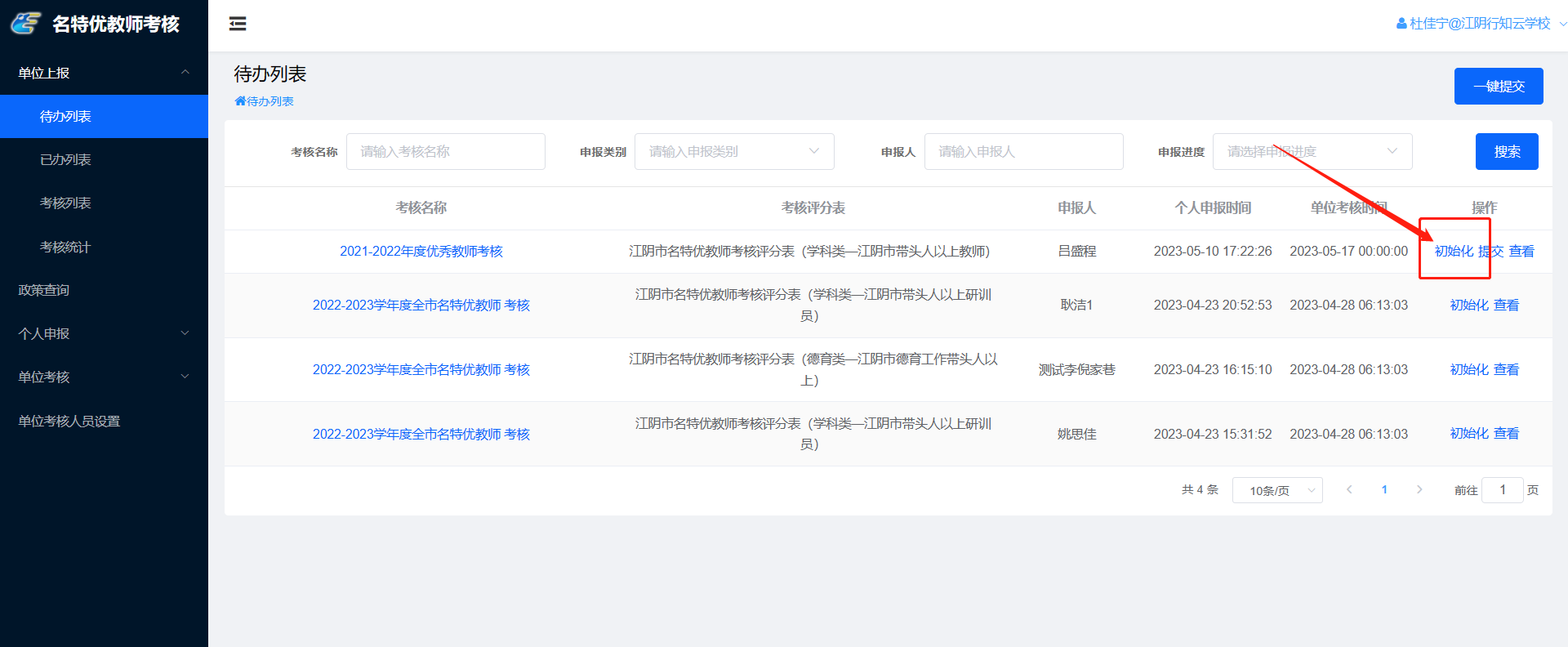
Task: Open the 2021-2022年度优秀教师考核 link
Action: coord(421,251)
